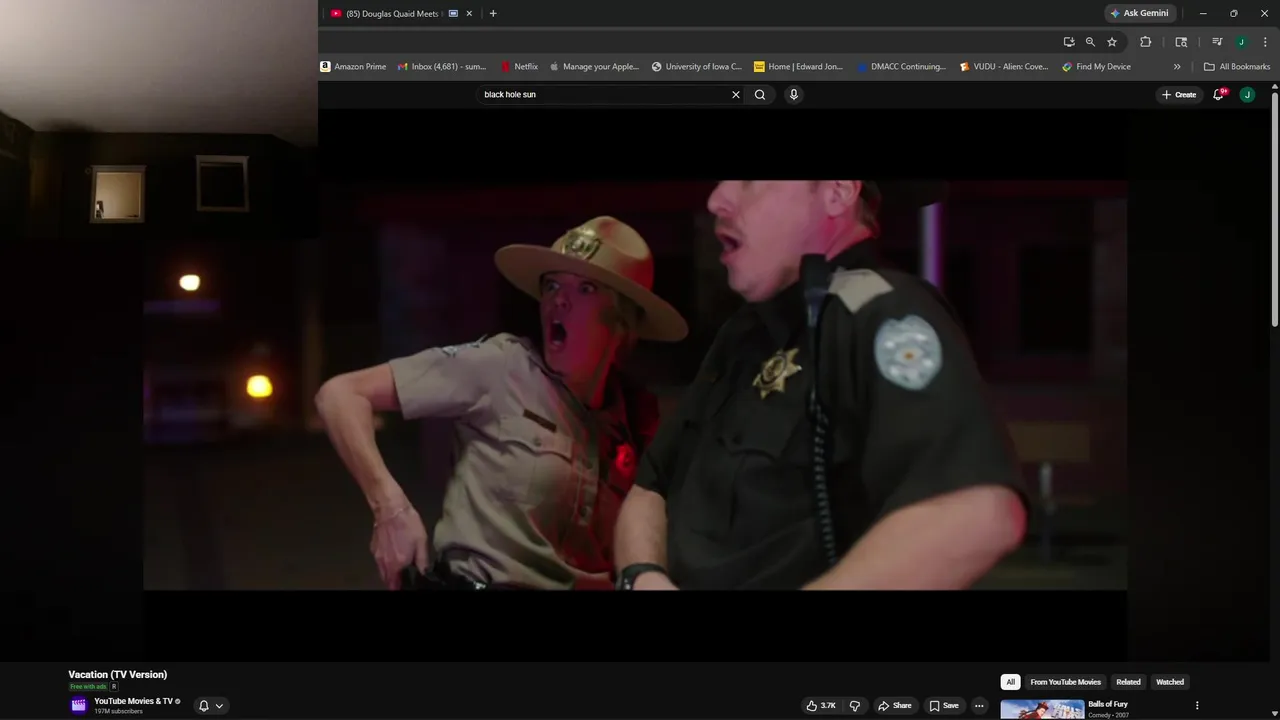The image size is (1280, 720).
Task: Open the Manage your Apple bookmark
Action: coord(594,67)
